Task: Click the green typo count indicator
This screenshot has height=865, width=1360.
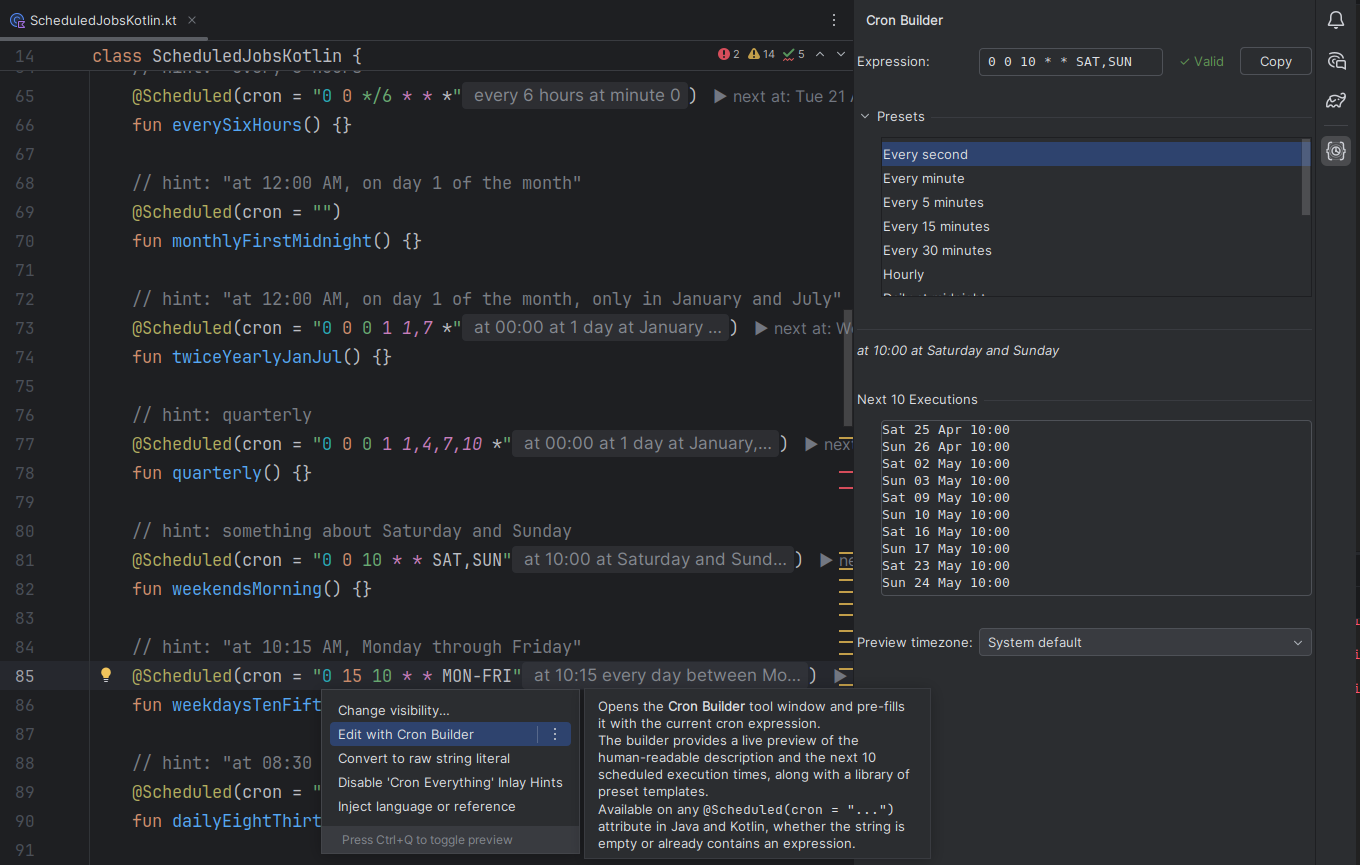Action: coord(794,54)
